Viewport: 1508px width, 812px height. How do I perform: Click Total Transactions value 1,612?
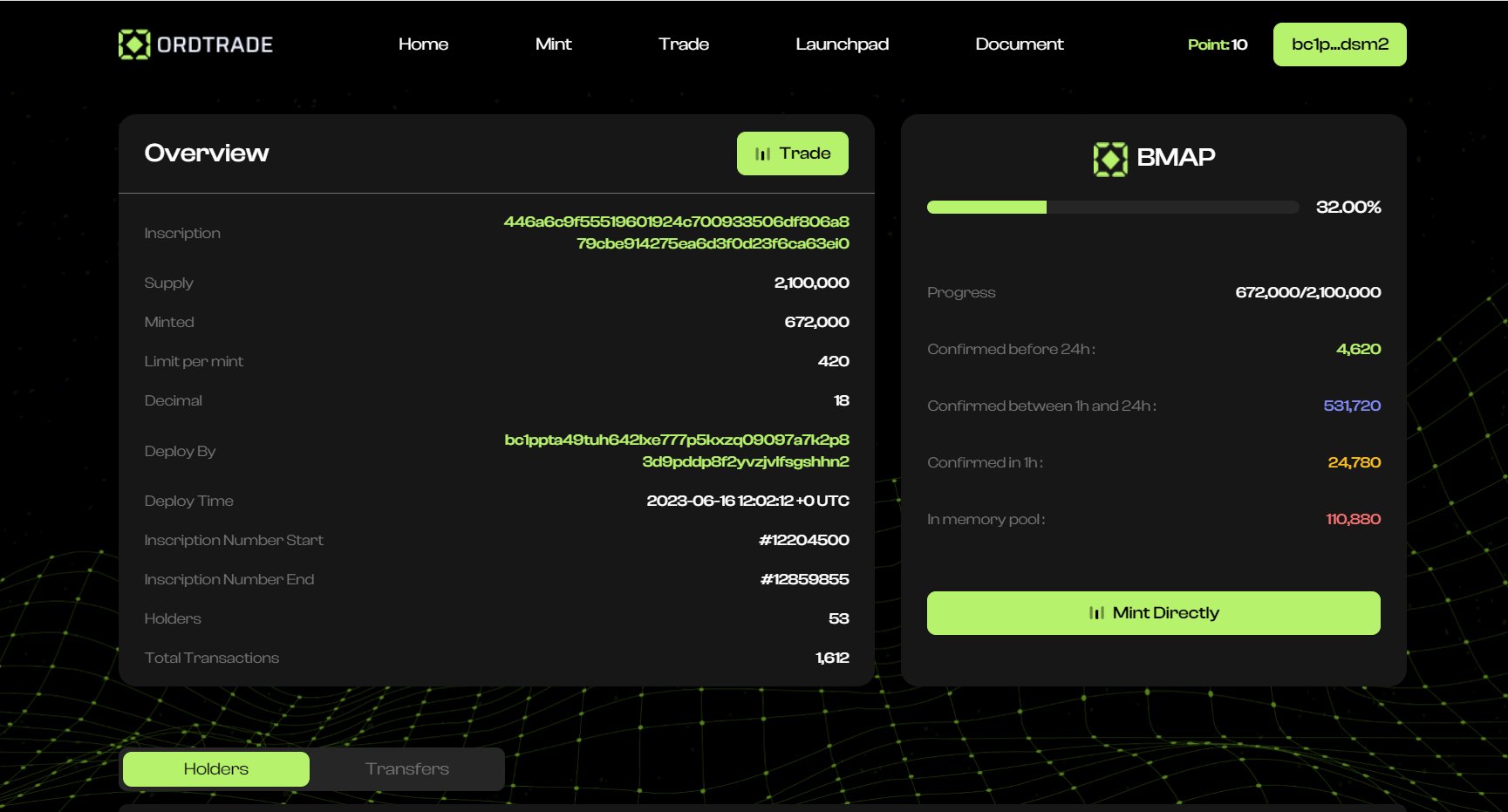coord(832,658)
